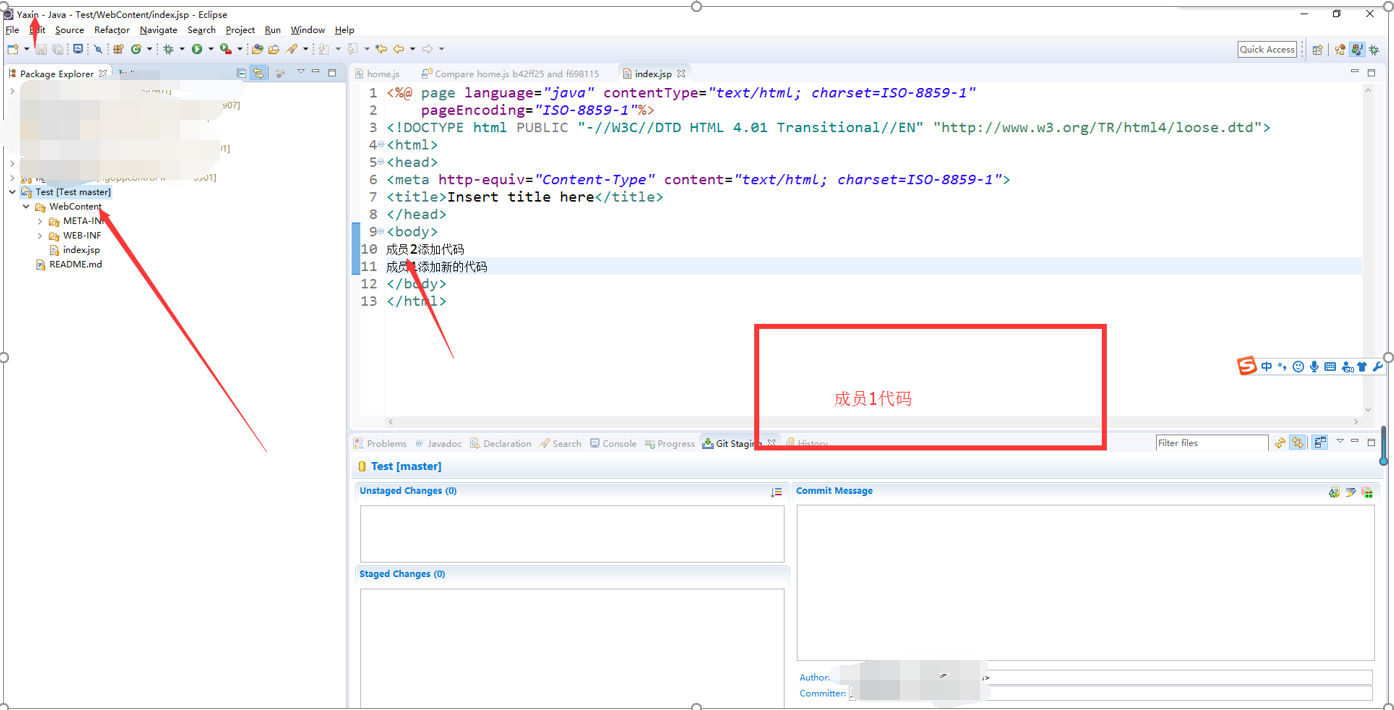
Task: Click the Save All toolbar icon
Action: (58, 49)
